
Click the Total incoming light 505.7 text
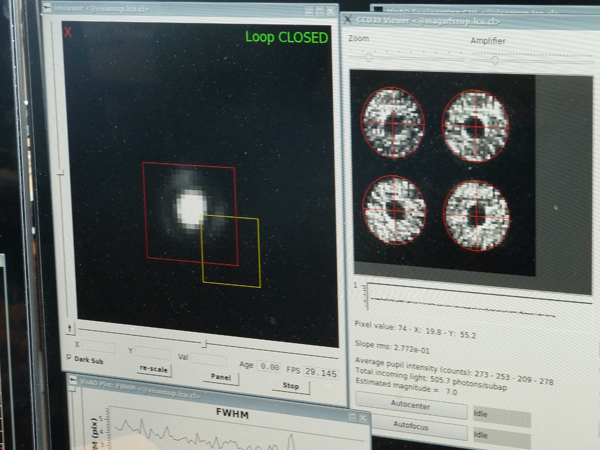[x=431, y=379]
